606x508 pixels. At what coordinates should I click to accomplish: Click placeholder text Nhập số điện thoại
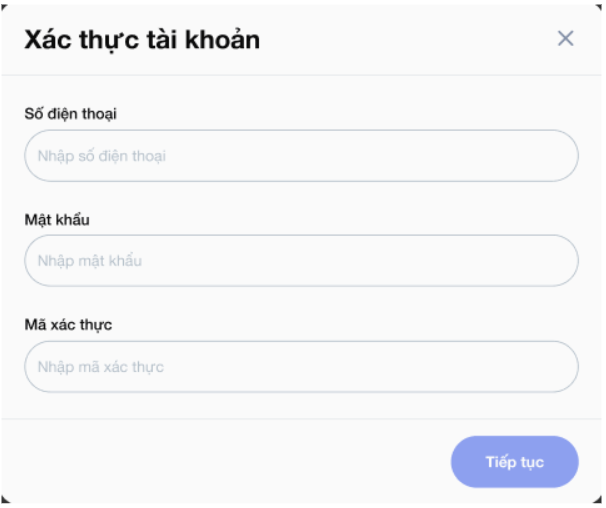coord(102,156)
